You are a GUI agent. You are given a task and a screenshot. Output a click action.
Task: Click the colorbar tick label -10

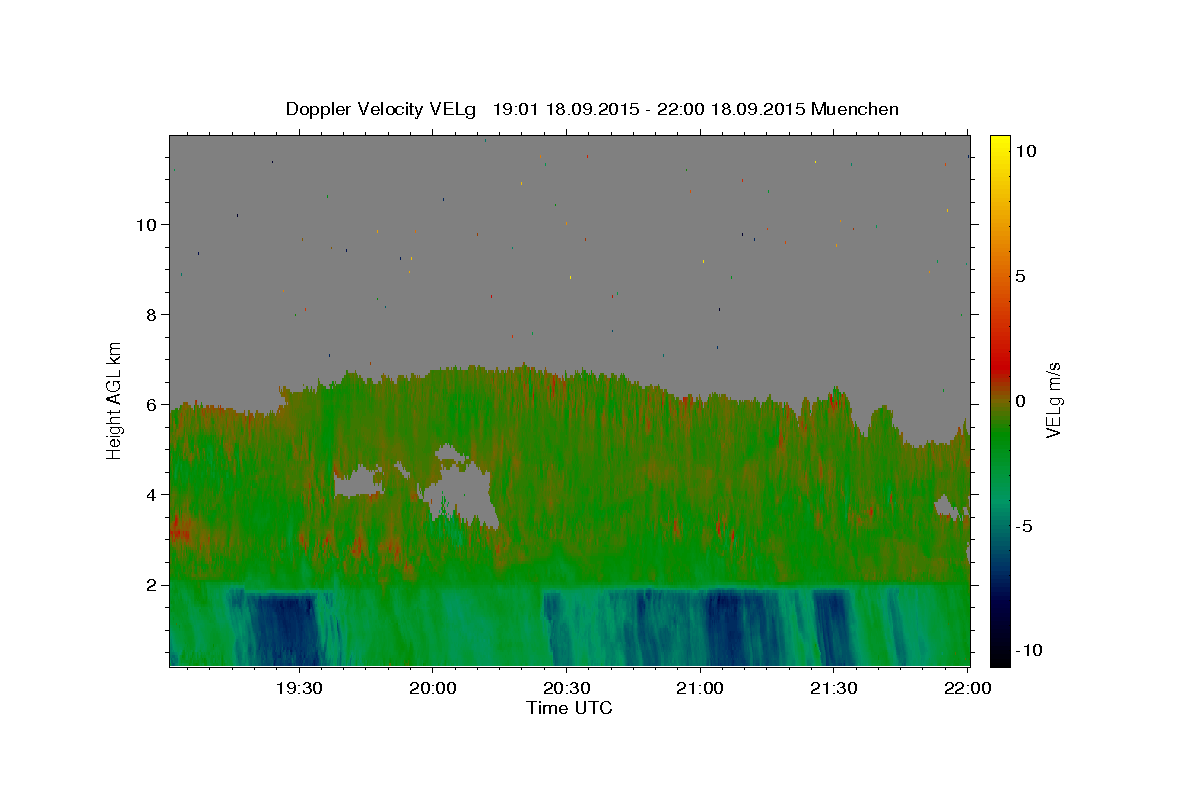[1028, 650]
